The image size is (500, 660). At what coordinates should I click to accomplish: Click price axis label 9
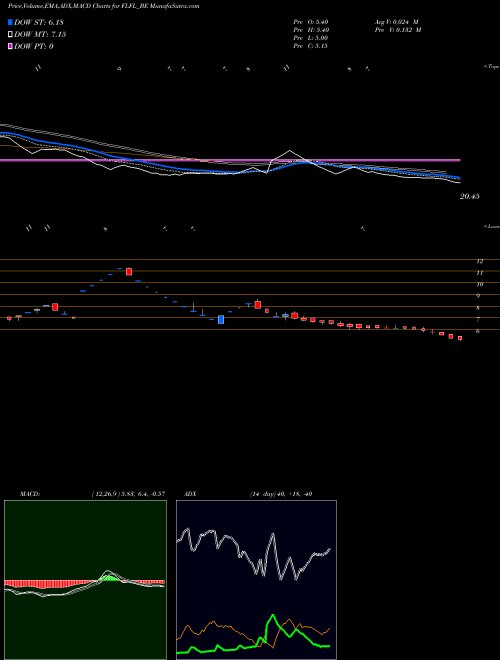click(478, 296)
